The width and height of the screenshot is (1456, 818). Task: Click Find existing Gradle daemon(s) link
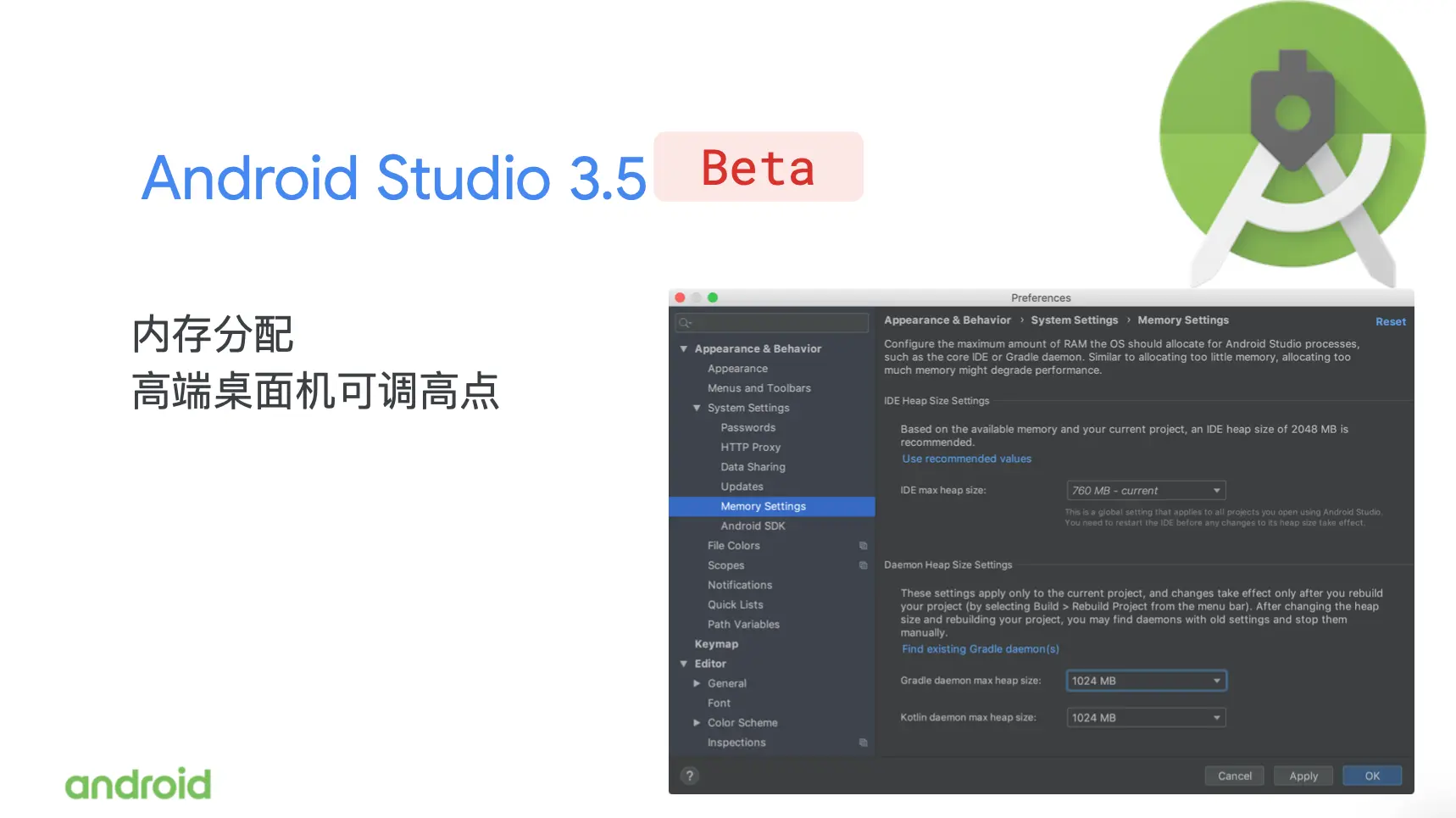980,649
